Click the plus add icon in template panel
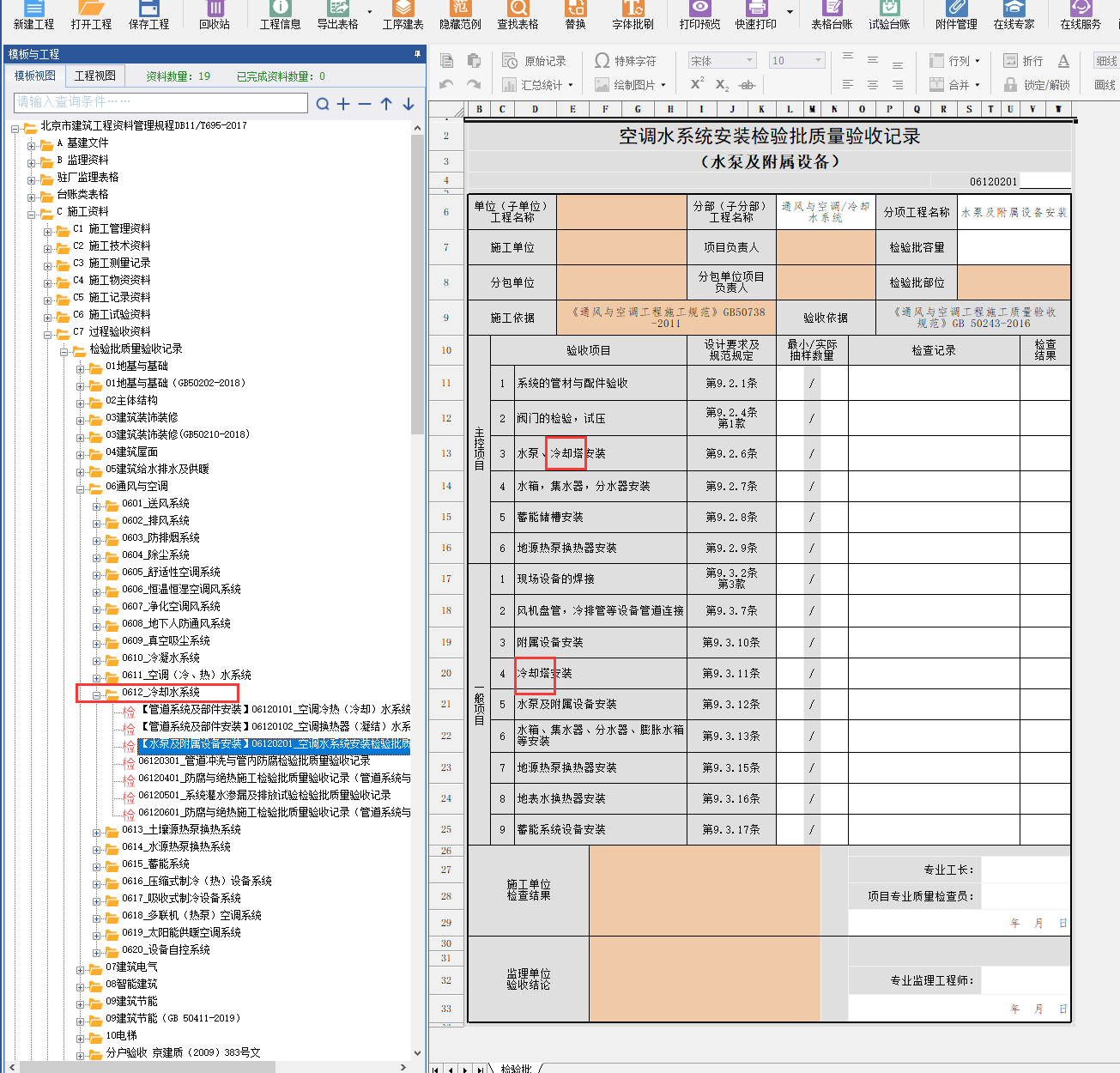Image resolution: width=1120 pixels, height=1073 pixels. pos(343,104)
